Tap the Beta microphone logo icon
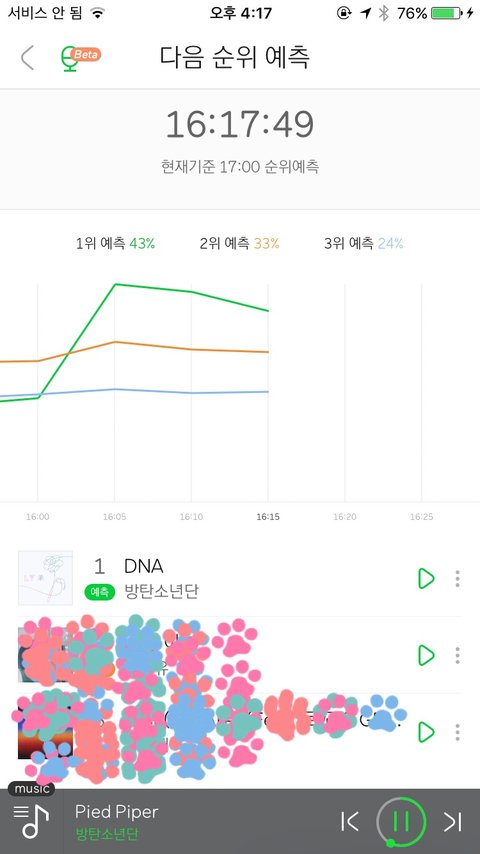The image size is (480, 854). (80, 58)
